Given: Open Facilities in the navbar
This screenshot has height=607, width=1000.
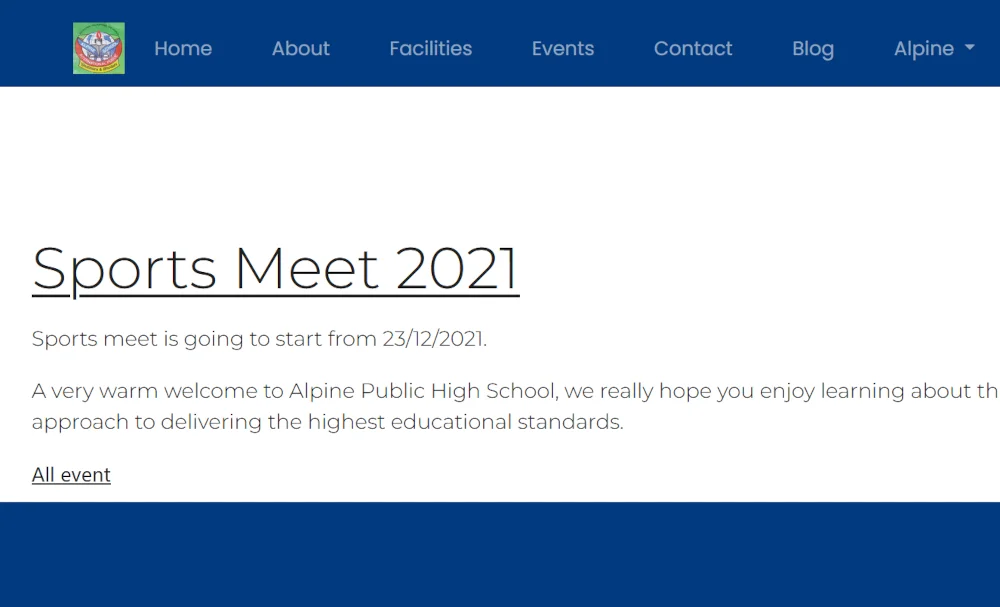Looking at the screenshot, I should point(430,48).
